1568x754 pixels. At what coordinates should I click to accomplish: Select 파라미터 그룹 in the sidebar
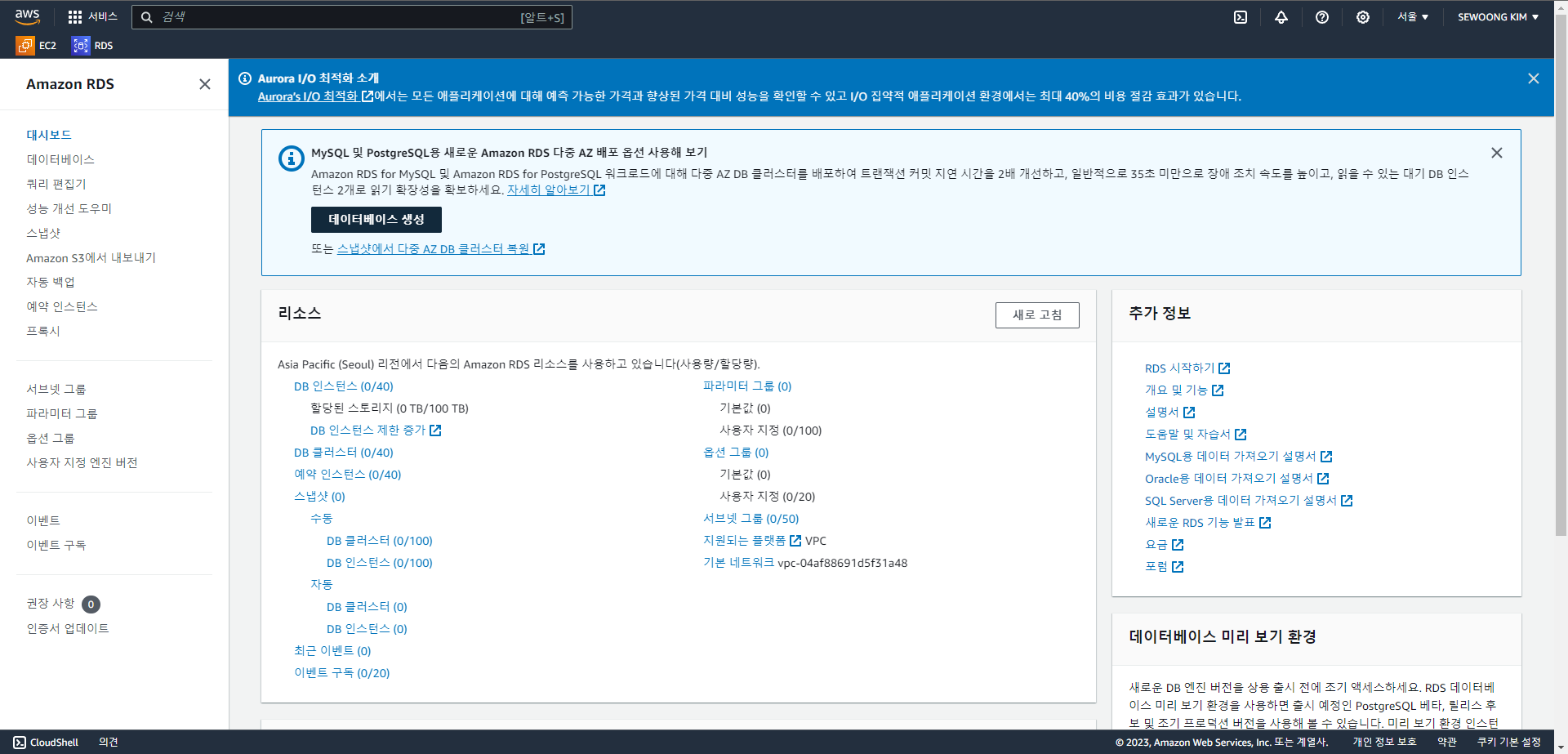coord(62,413)
